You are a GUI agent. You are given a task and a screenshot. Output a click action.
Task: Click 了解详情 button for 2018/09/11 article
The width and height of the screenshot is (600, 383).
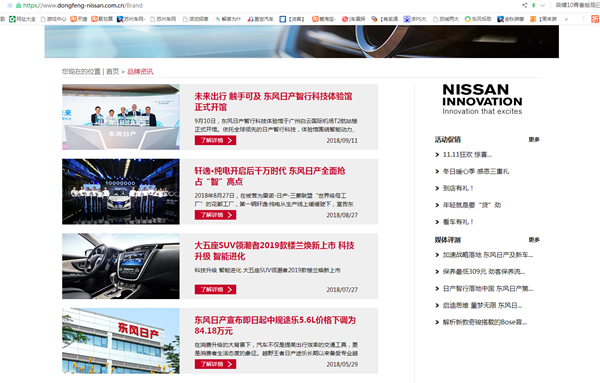(215, 140)
